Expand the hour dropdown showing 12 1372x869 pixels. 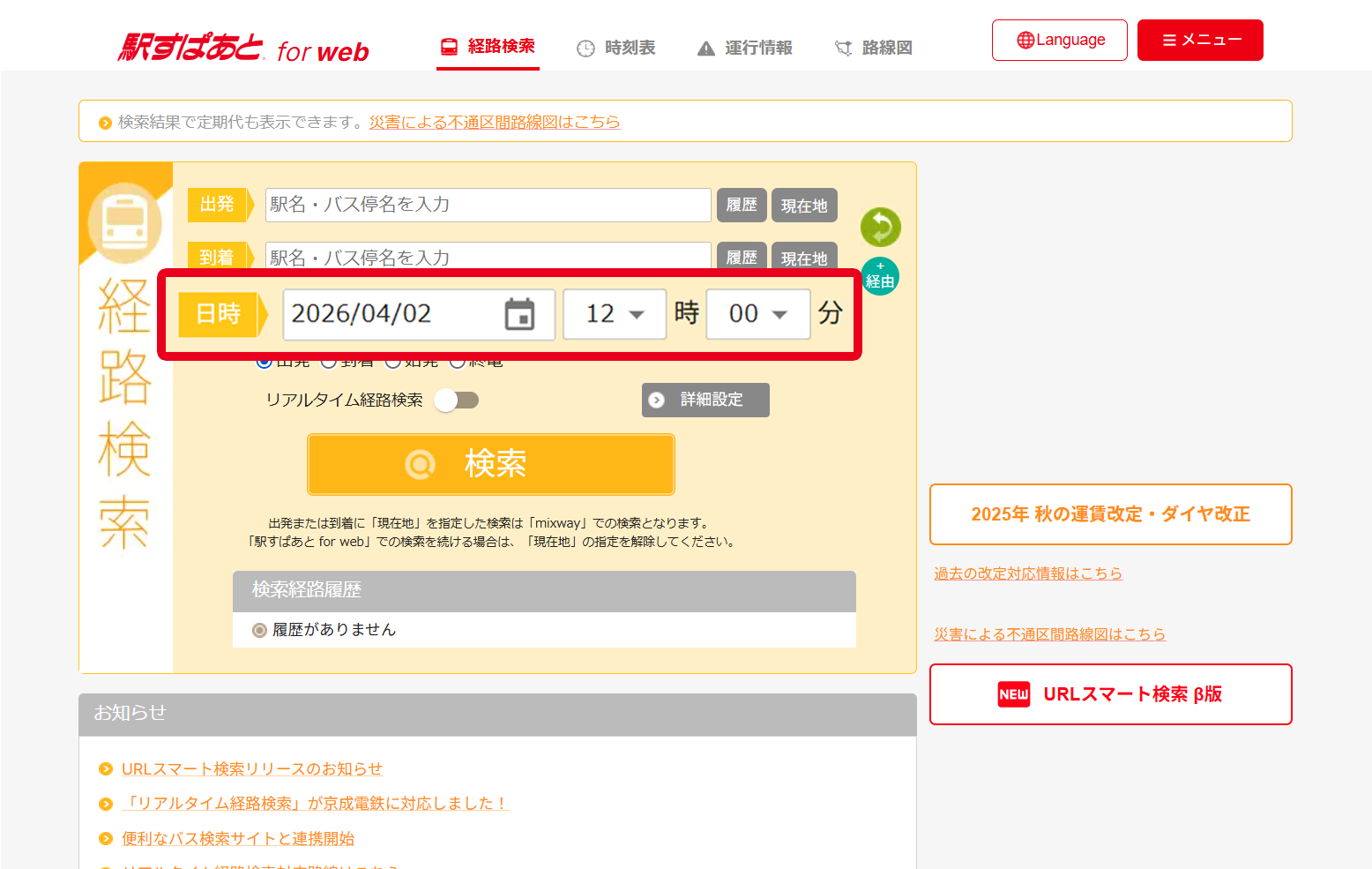(x=615, y=314)
